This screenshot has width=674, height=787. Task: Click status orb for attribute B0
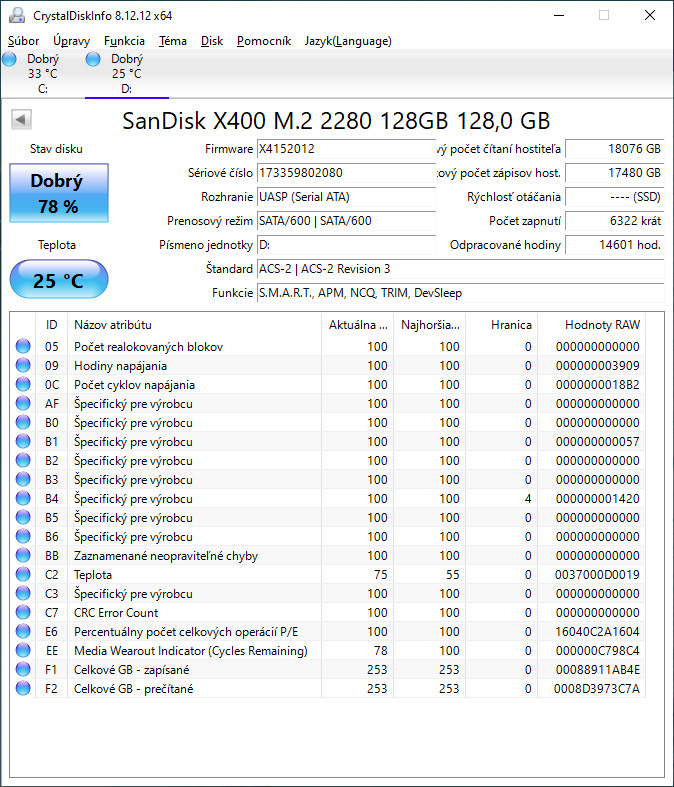23,422
